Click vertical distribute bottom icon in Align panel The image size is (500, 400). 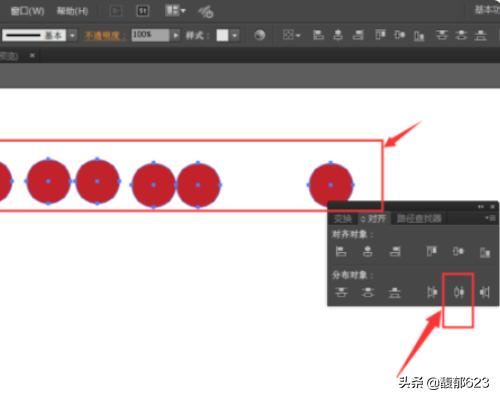[394, 292]
